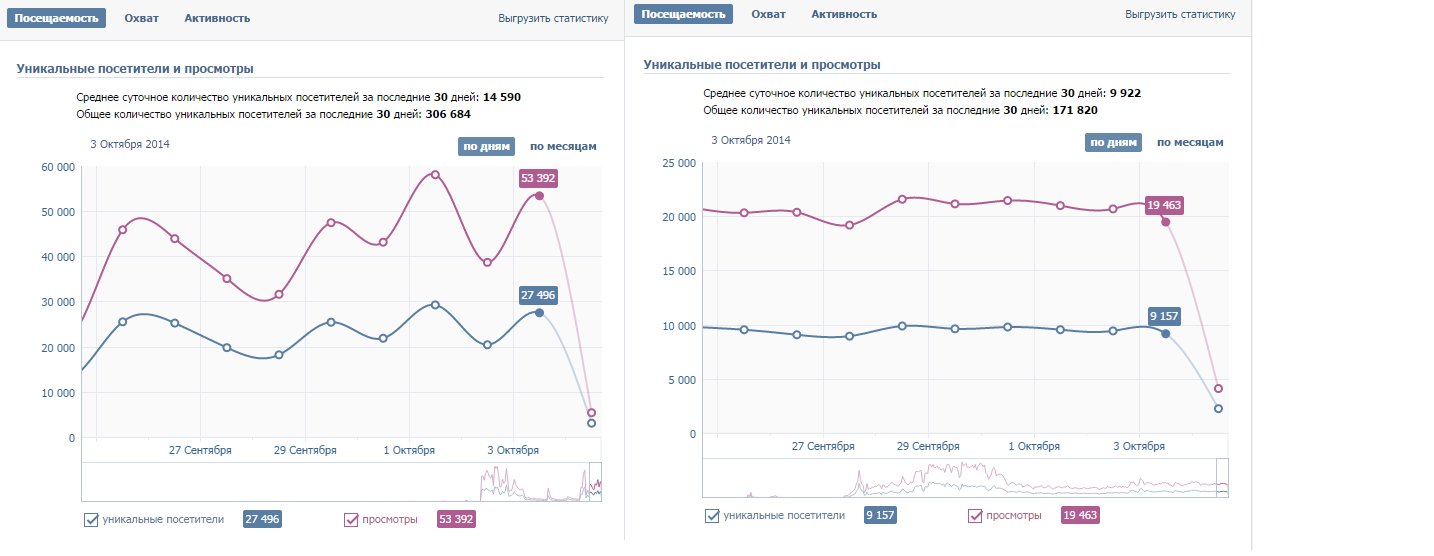The image size is (1434, 556).
Task: Toggle right chart views checkbox
Action: (975, 516)
